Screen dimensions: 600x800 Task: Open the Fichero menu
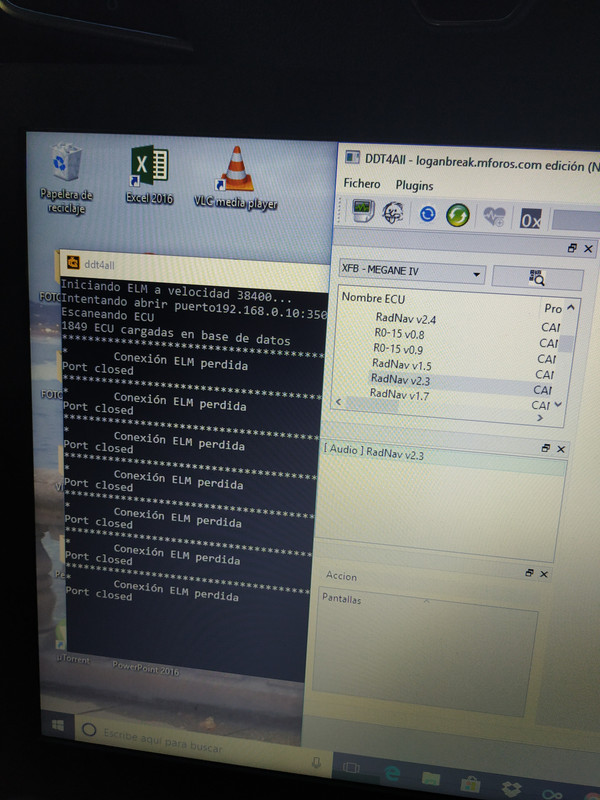362,183
